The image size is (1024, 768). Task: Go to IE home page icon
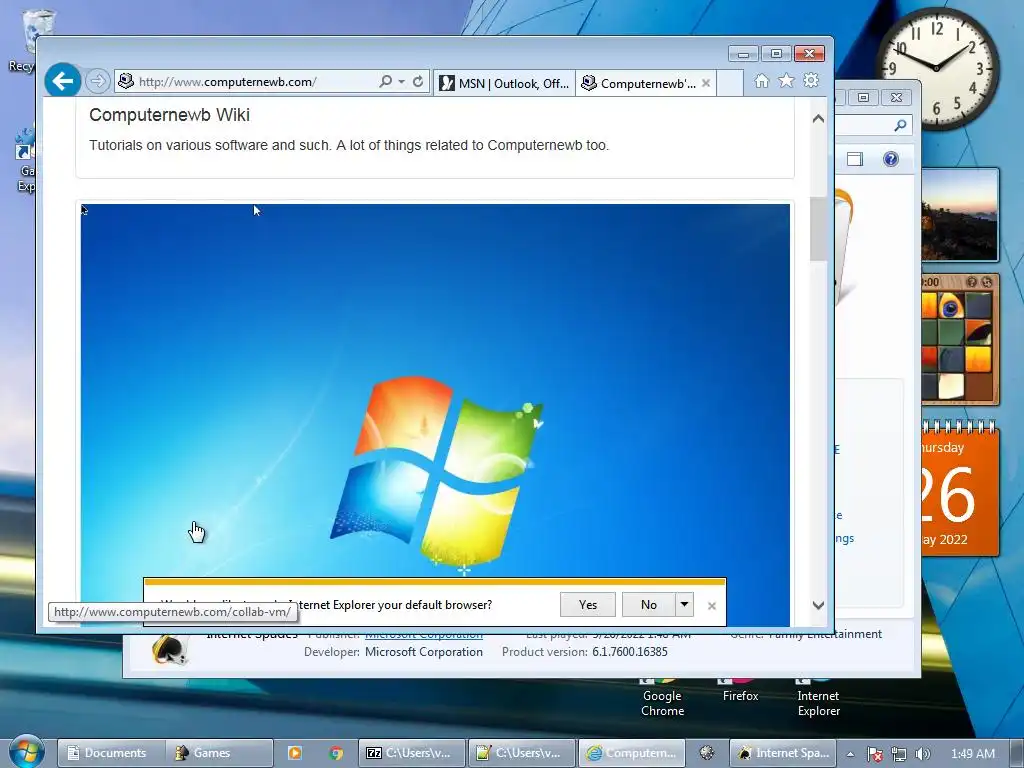click(761, 80)
